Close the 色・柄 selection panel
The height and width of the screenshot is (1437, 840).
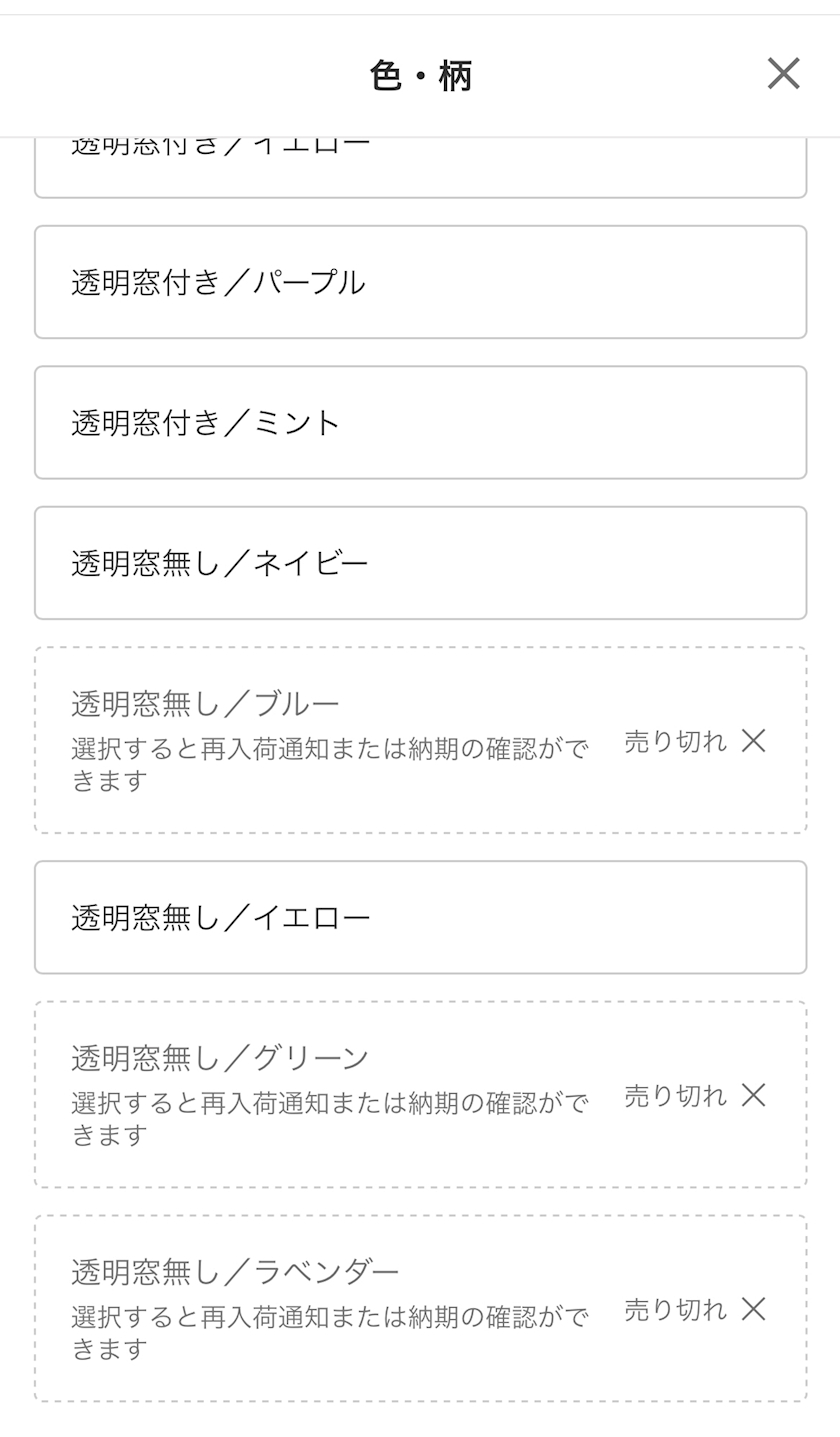coord(783,73)
